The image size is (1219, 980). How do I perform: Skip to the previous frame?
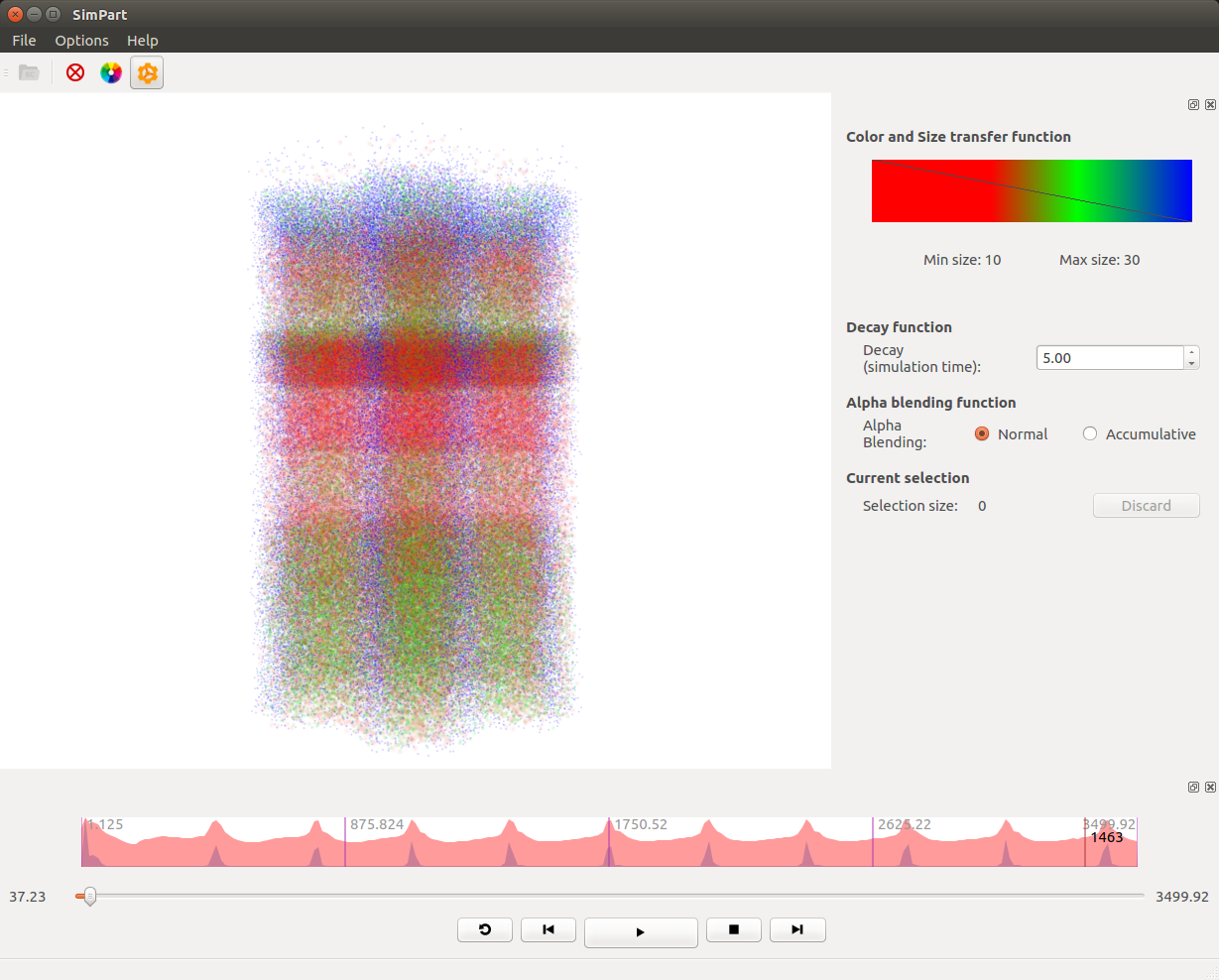click(x=549, y=929)
